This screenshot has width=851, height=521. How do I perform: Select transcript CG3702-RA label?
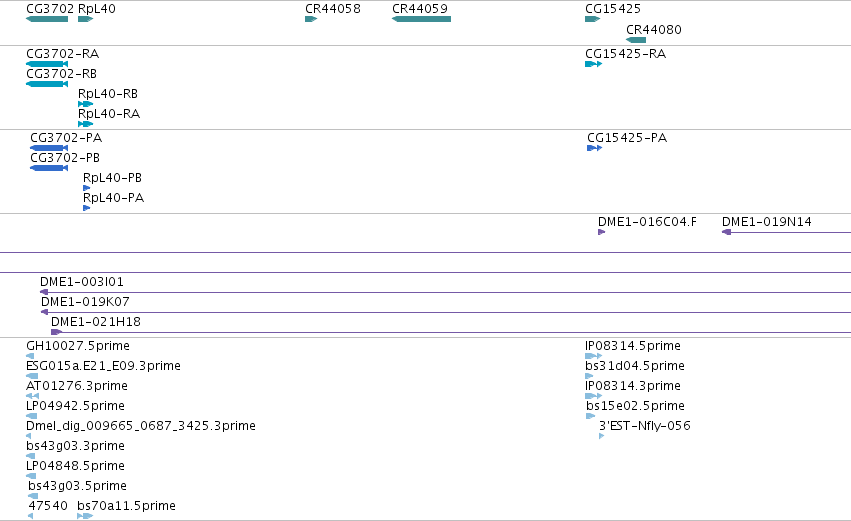pos(62,54)
